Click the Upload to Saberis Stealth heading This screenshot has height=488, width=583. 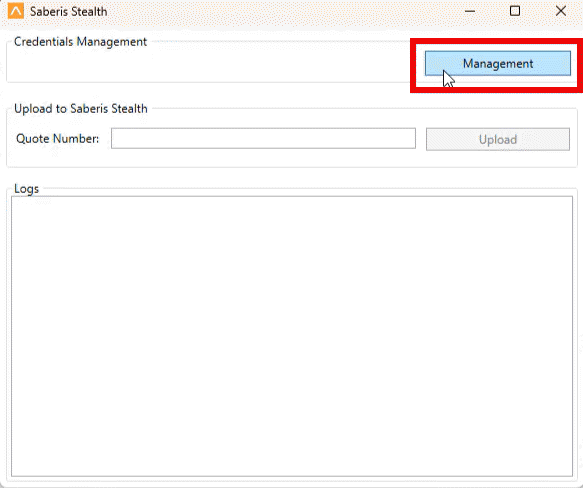pos(81,109)
